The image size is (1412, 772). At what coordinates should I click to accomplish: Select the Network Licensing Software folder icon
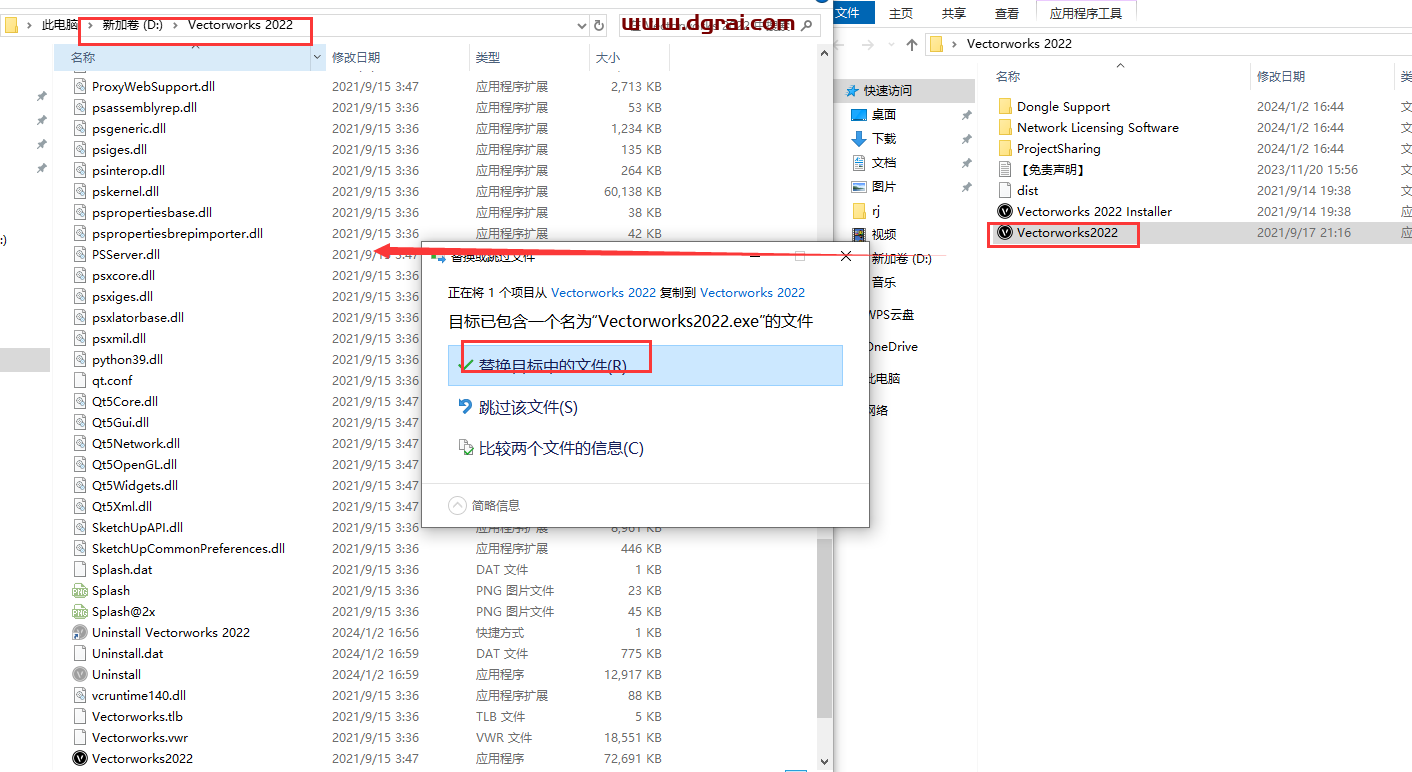(1005, 127)
